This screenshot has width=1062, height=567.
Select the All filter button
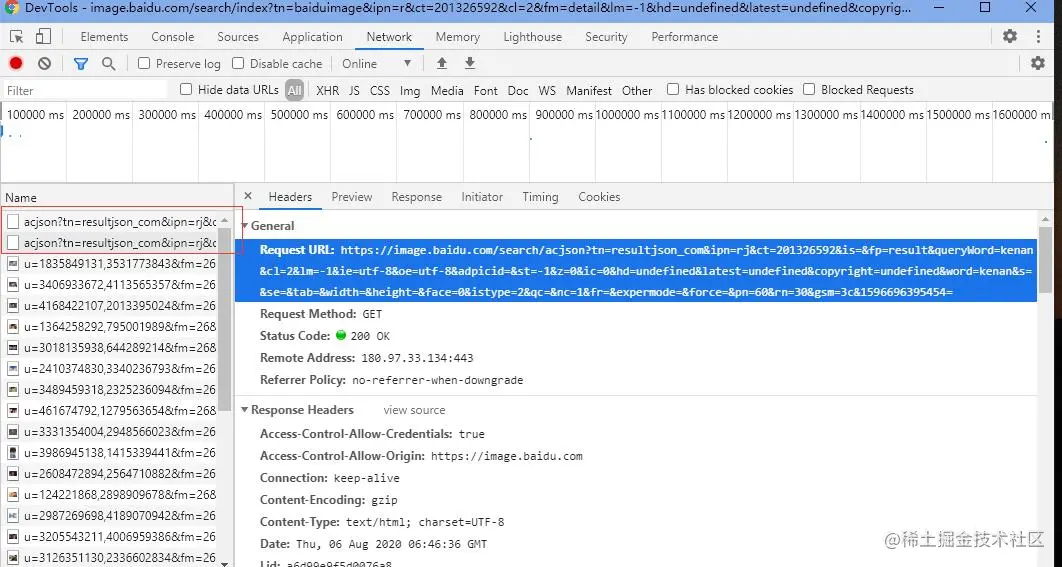294,90
